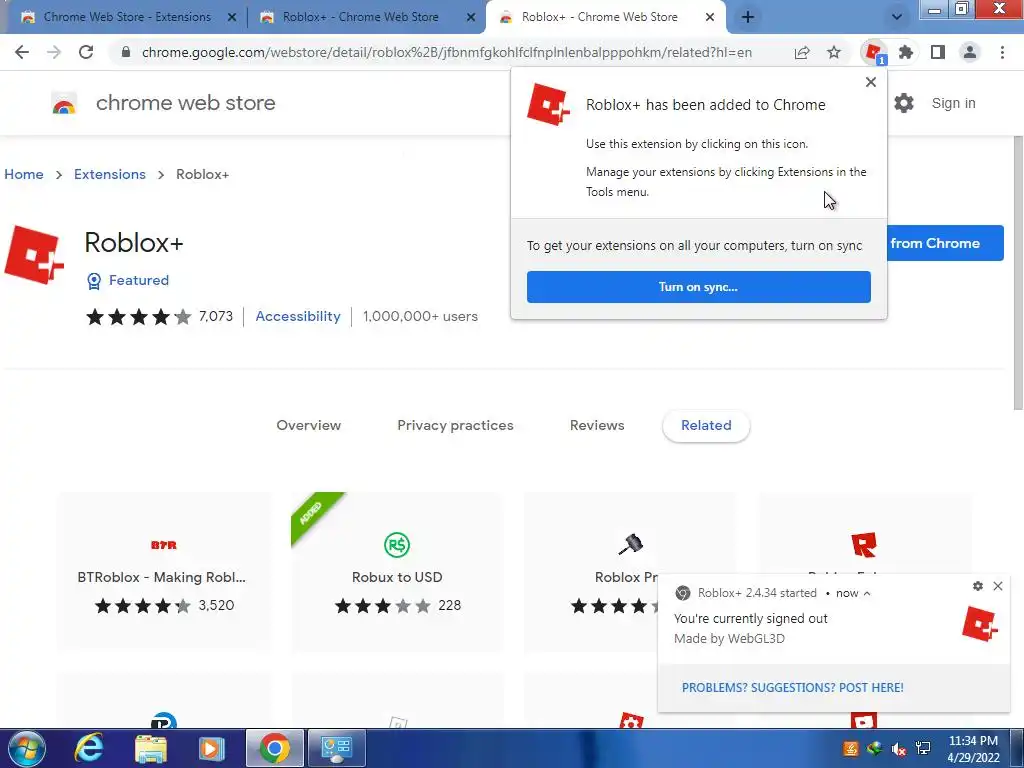Open the new tab plus button
1024x768 pixels.
click(x=748, y=18)
